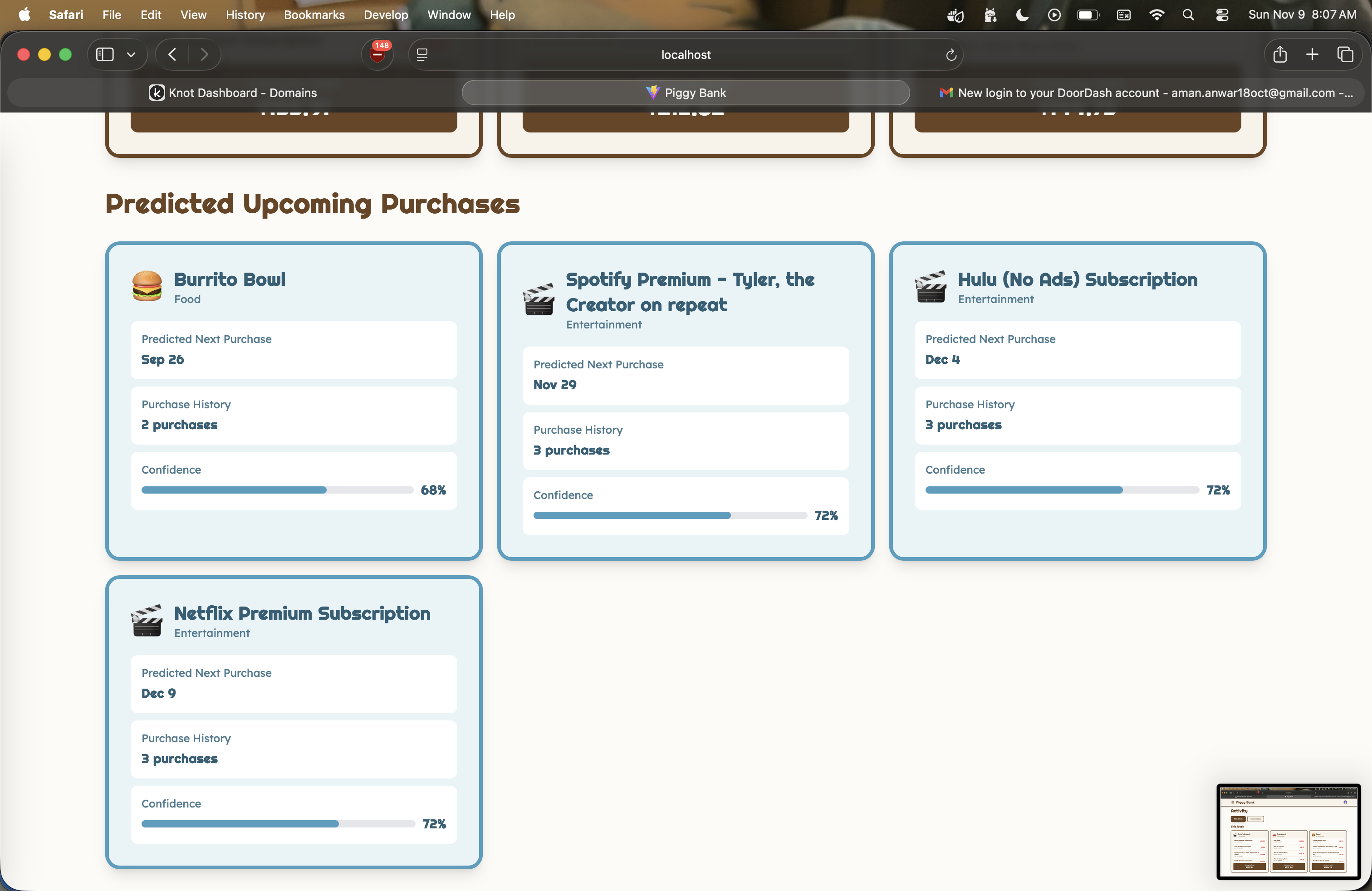Reload the localhost page
Screen dimensions: 1372x891
tap(951, 55)
